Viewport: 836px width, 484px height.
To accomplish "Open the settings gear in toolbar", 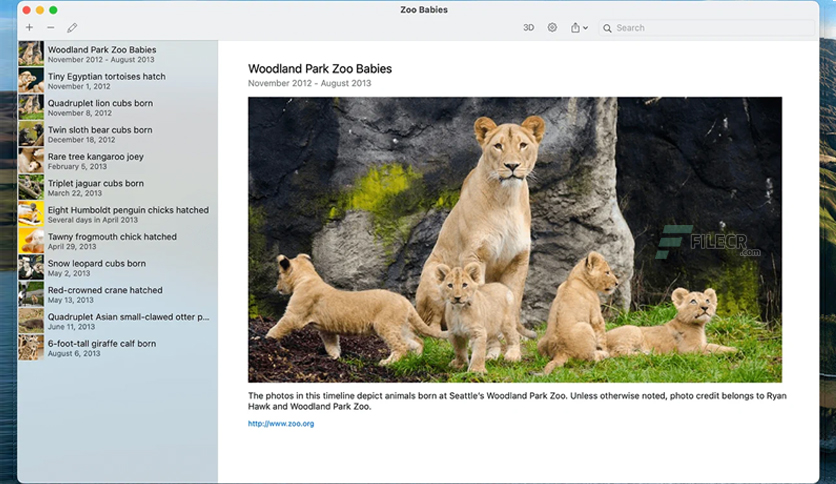I will [x=552, y=27].
